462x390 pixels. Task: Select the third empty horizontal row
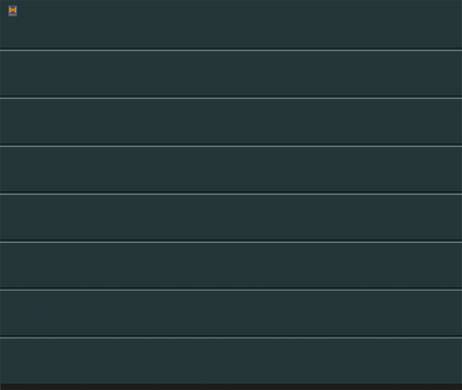(x=231, y=122)
